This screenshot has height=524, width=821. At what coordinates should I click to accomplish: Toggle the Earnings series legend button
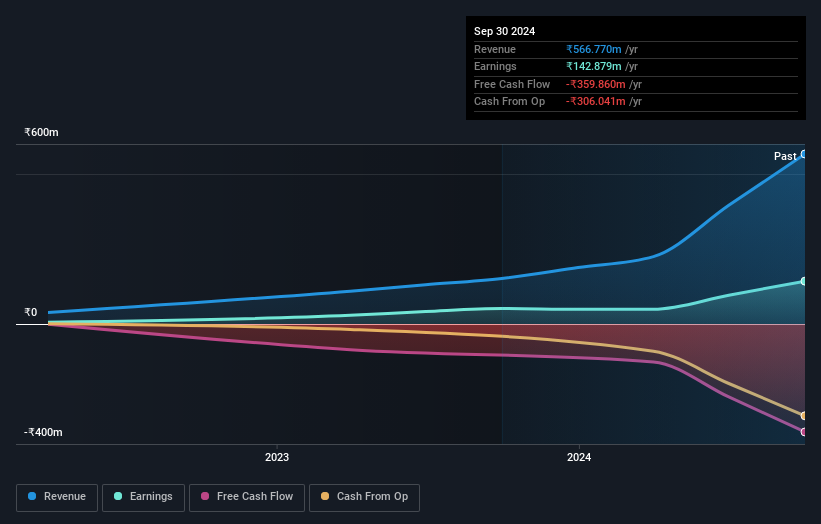tap(143, 497)
